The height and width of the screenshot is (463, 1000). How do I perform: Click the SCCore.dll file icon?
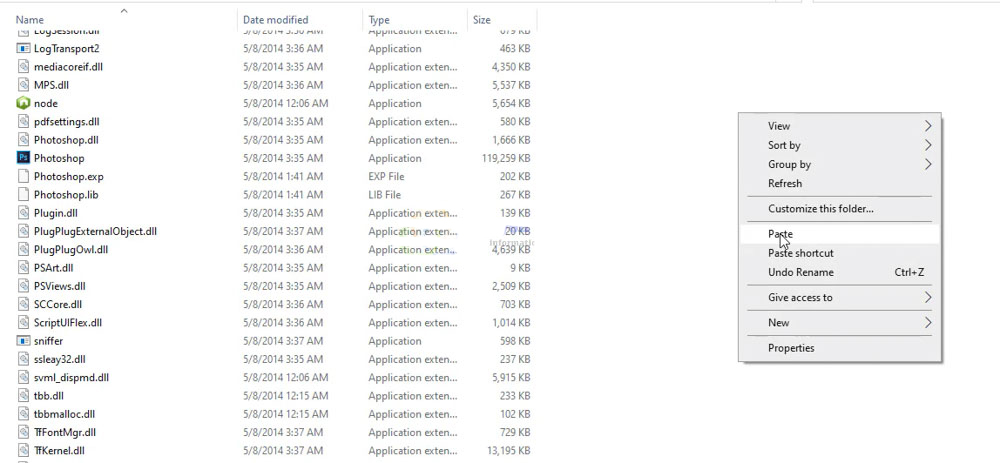(x=23, y=304)
